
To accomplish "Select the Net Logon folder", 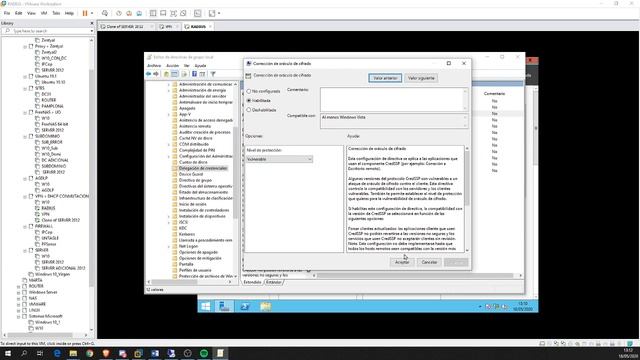I will click(188, 247).
